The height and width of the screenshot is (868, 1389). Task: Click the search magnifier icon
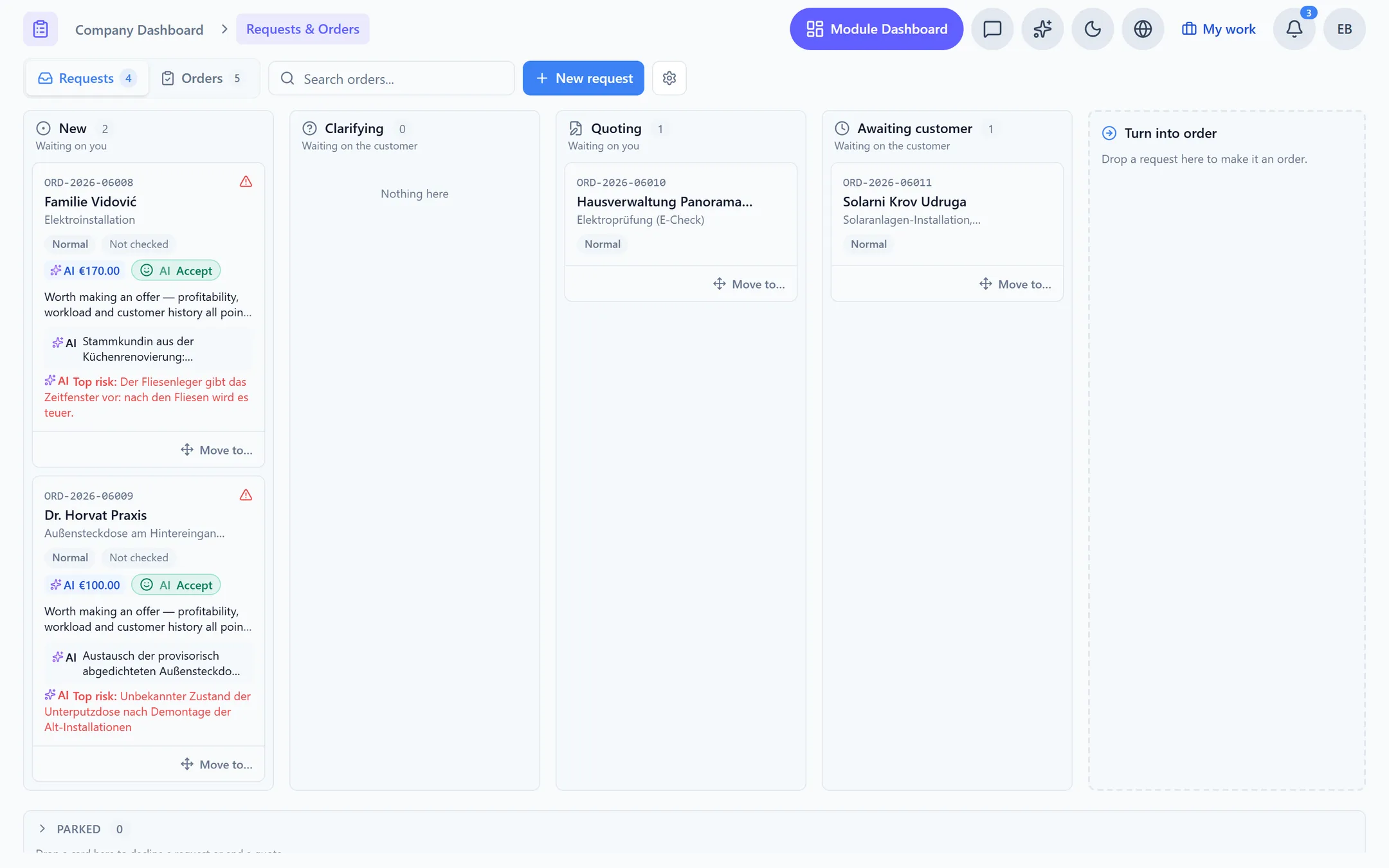[x=287, y=78]
